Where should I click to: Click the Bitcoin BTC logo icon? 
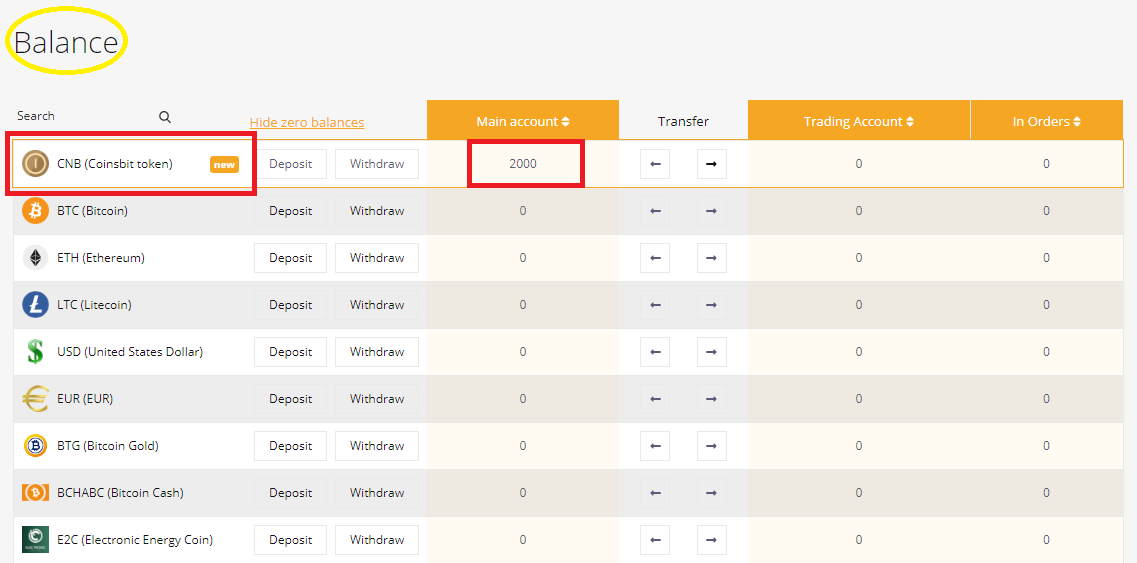click(35, 211)
